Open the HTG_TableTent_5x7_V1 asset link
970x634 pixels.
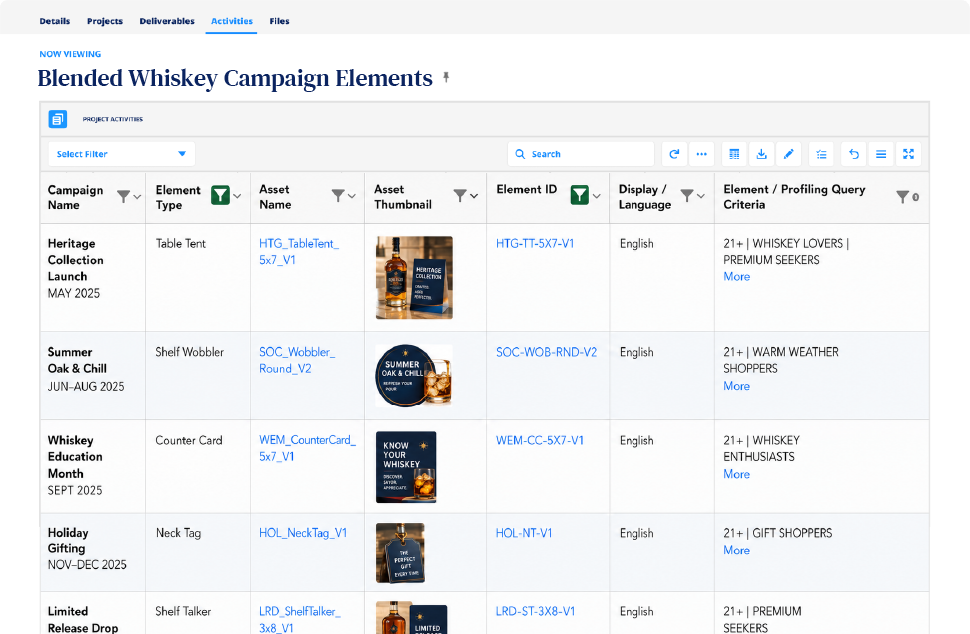tap(299, 252)
